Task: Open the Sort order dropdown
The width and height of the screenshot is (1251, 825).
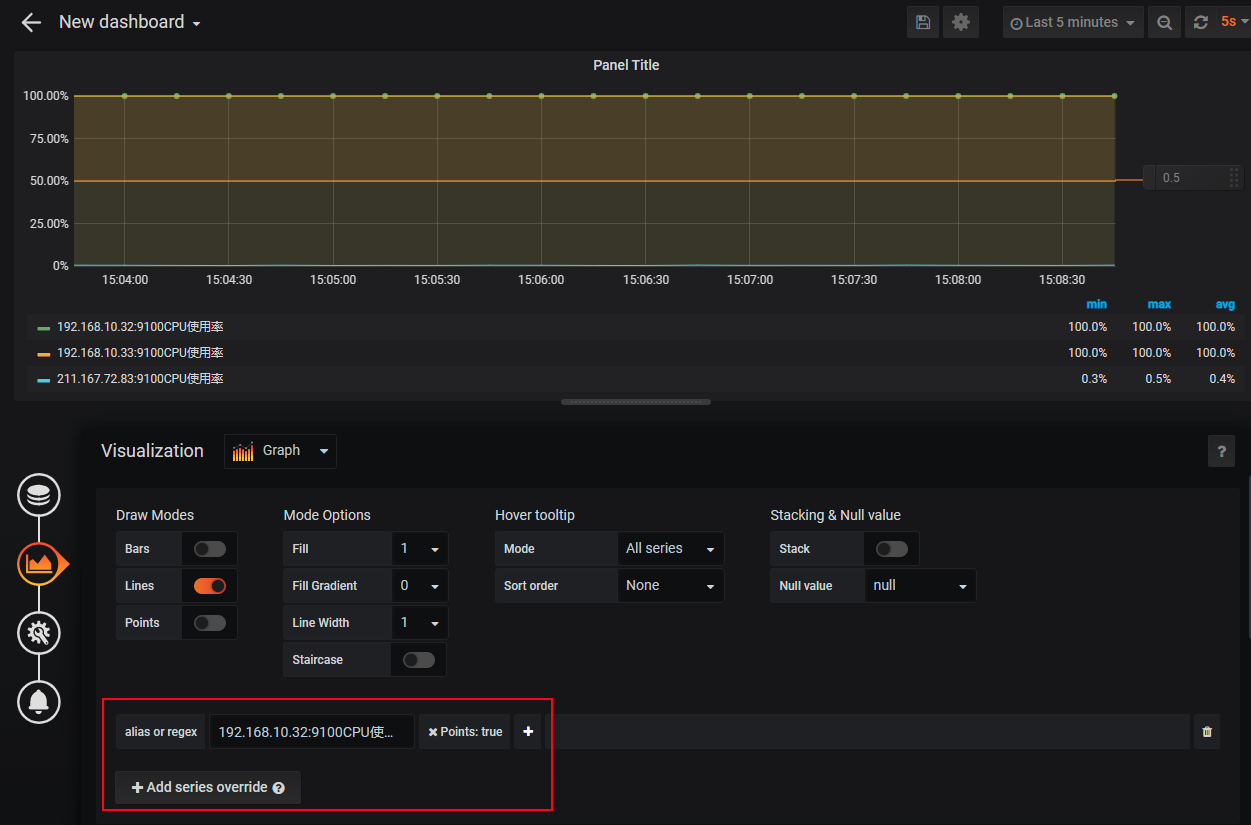Action: pos(670,586)
